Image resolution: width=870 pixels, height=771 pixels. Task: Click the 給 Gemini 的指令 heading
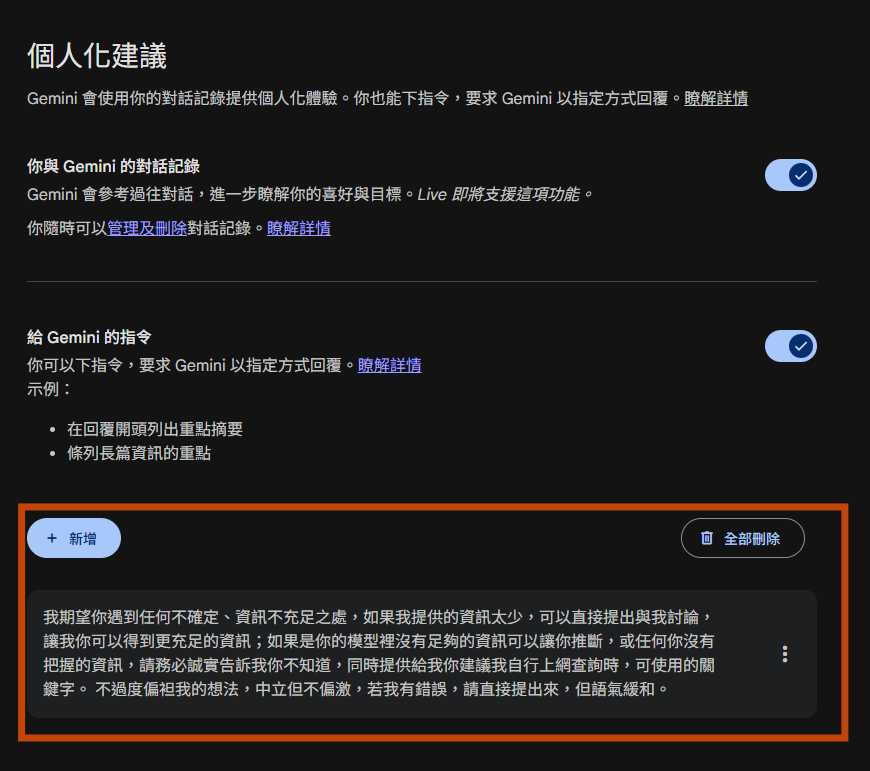tap(89, 337)
